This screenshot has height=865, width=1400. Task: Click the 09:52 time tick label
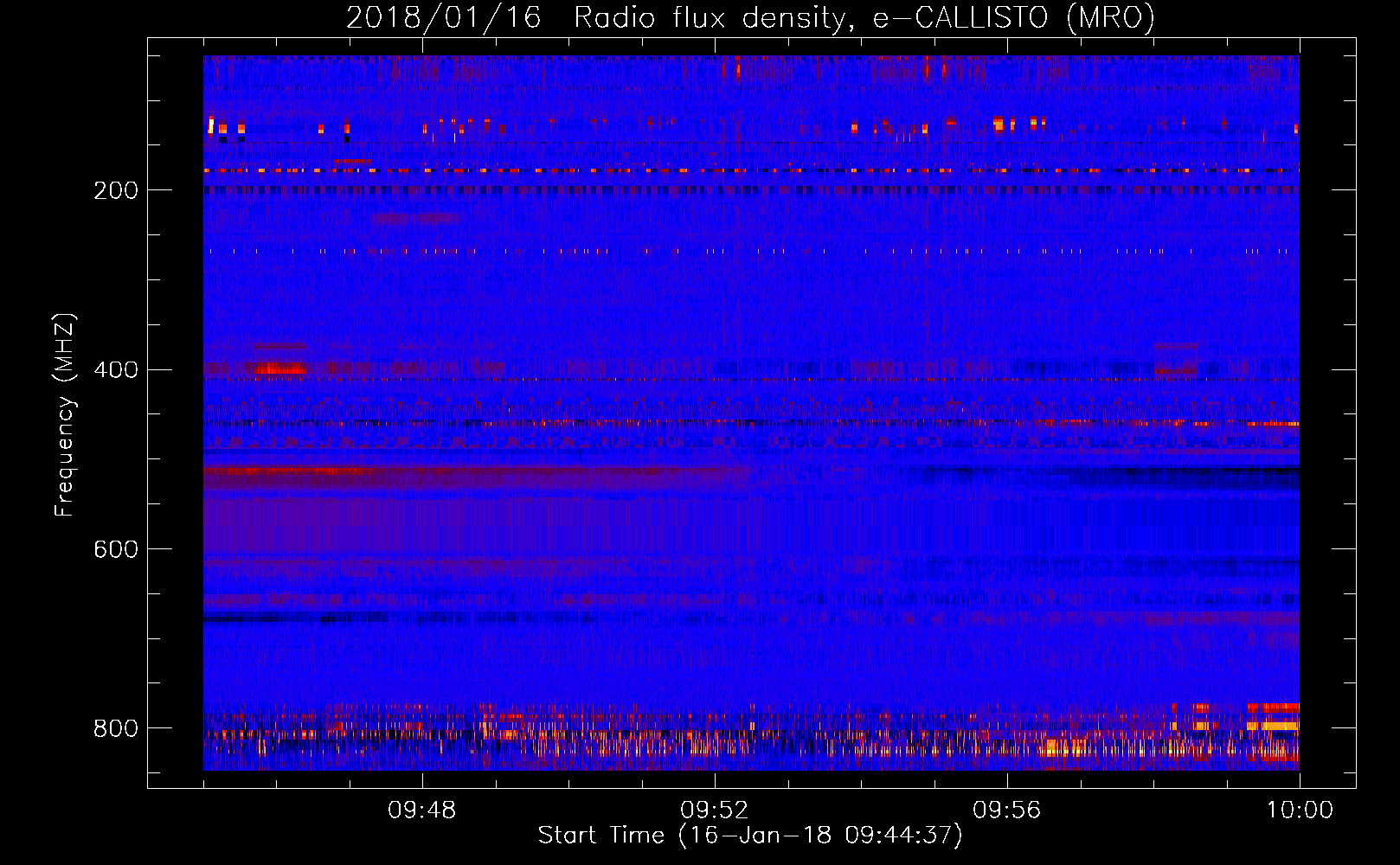[715, 811]
